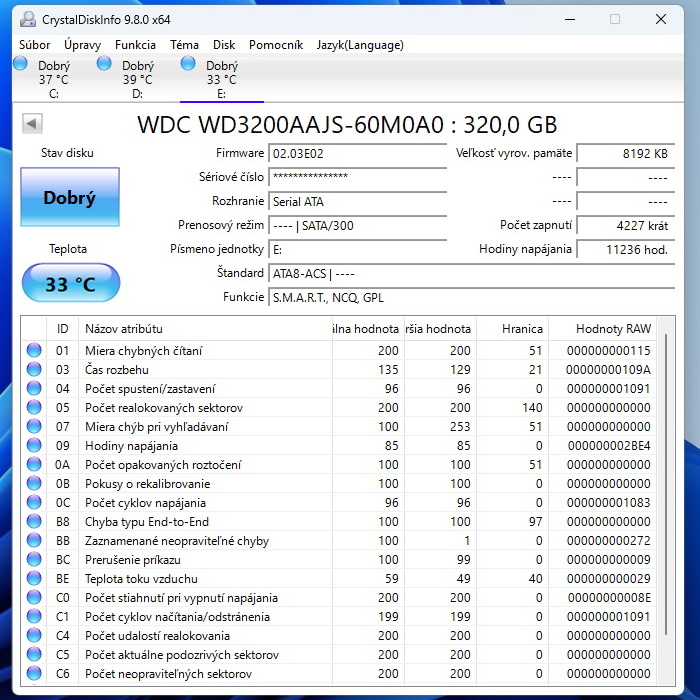
Task: Click the Dobrý health status button
Action: click(x=70, y=197)
